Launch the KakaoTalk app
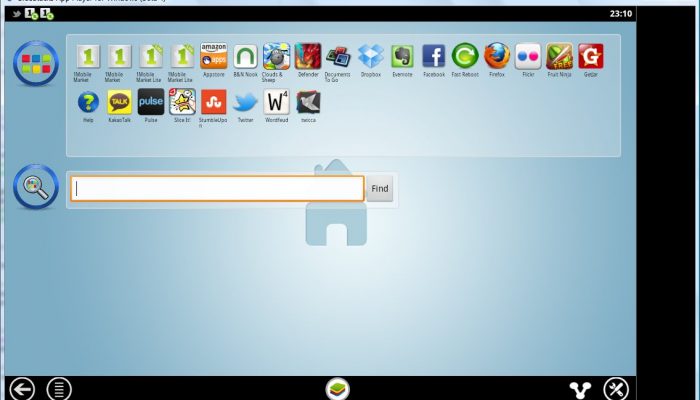Screen dimensions: 700x400 tap(120, 102)
